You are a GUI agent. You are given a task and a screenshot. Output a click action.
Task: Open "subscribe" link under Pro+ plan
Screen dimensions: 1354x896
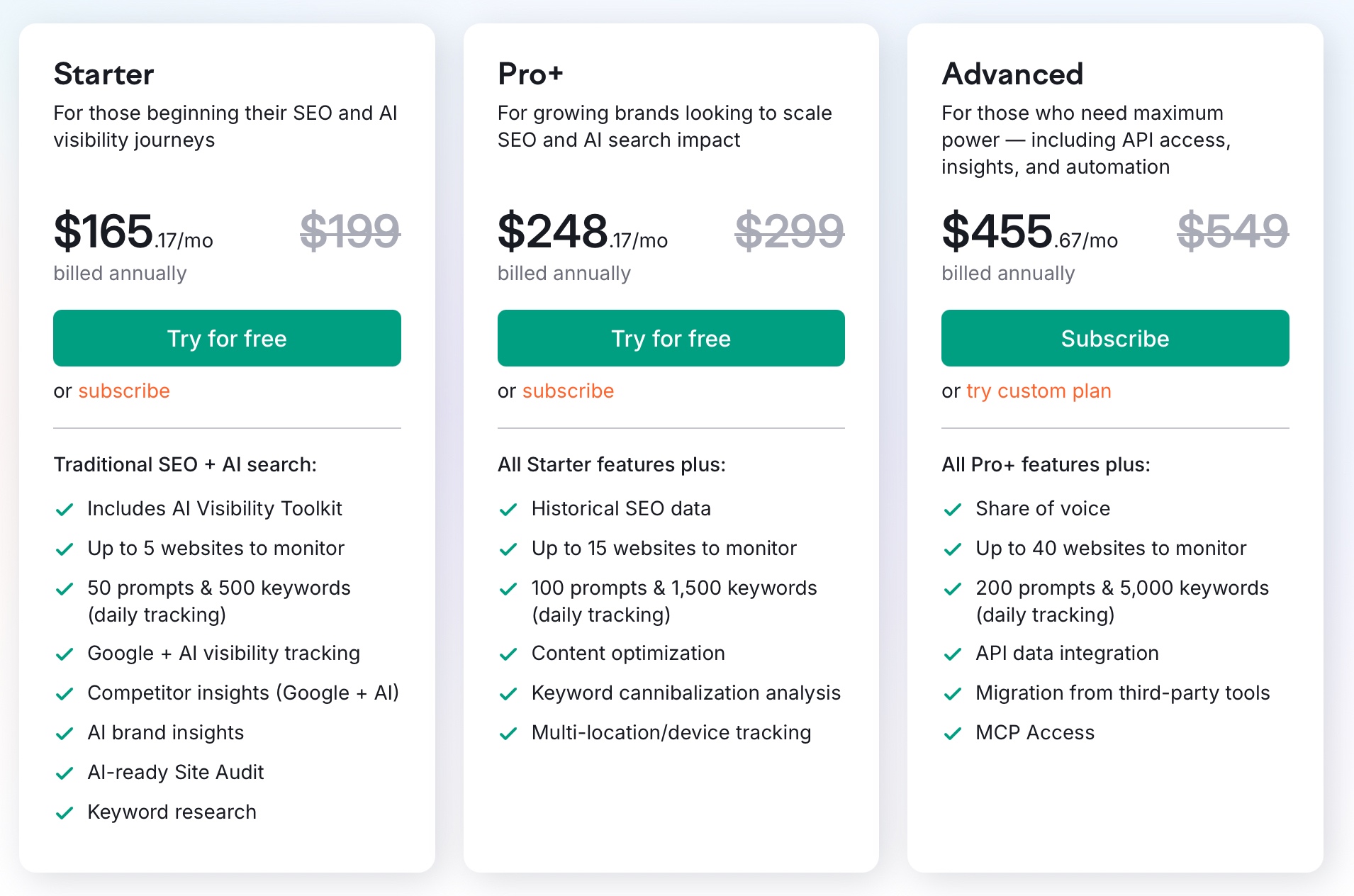pos(568,391)
